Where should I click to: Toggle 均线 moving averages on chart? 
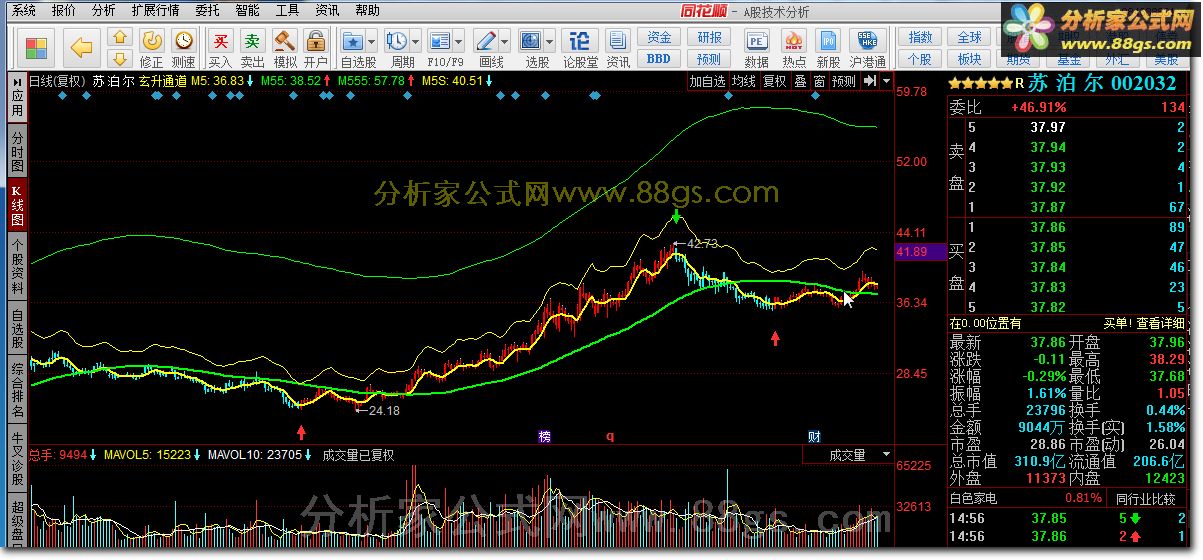click(743, 81)
